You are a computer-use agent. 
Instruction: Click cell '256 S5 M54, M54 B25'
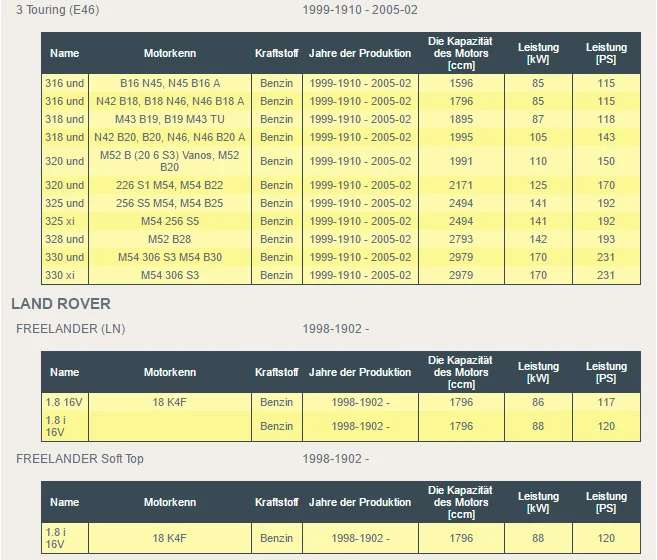pyautogui.click(x=170, y=203)
